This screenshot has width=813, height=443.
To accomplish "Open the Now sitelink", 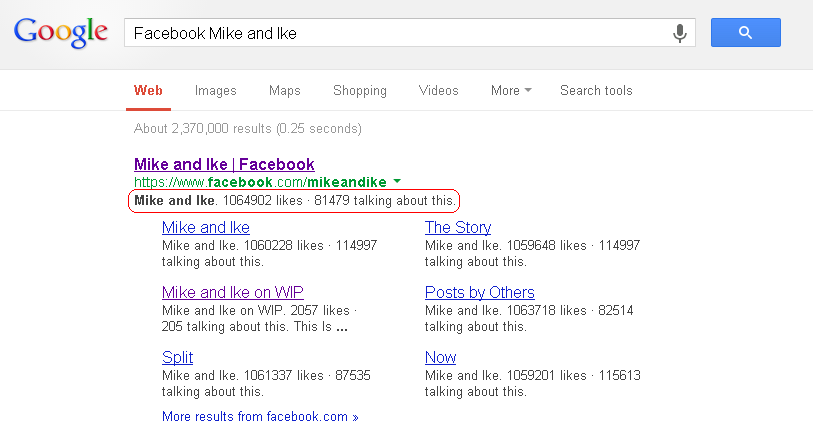I will pyautogui.click(x=441, y=357).
